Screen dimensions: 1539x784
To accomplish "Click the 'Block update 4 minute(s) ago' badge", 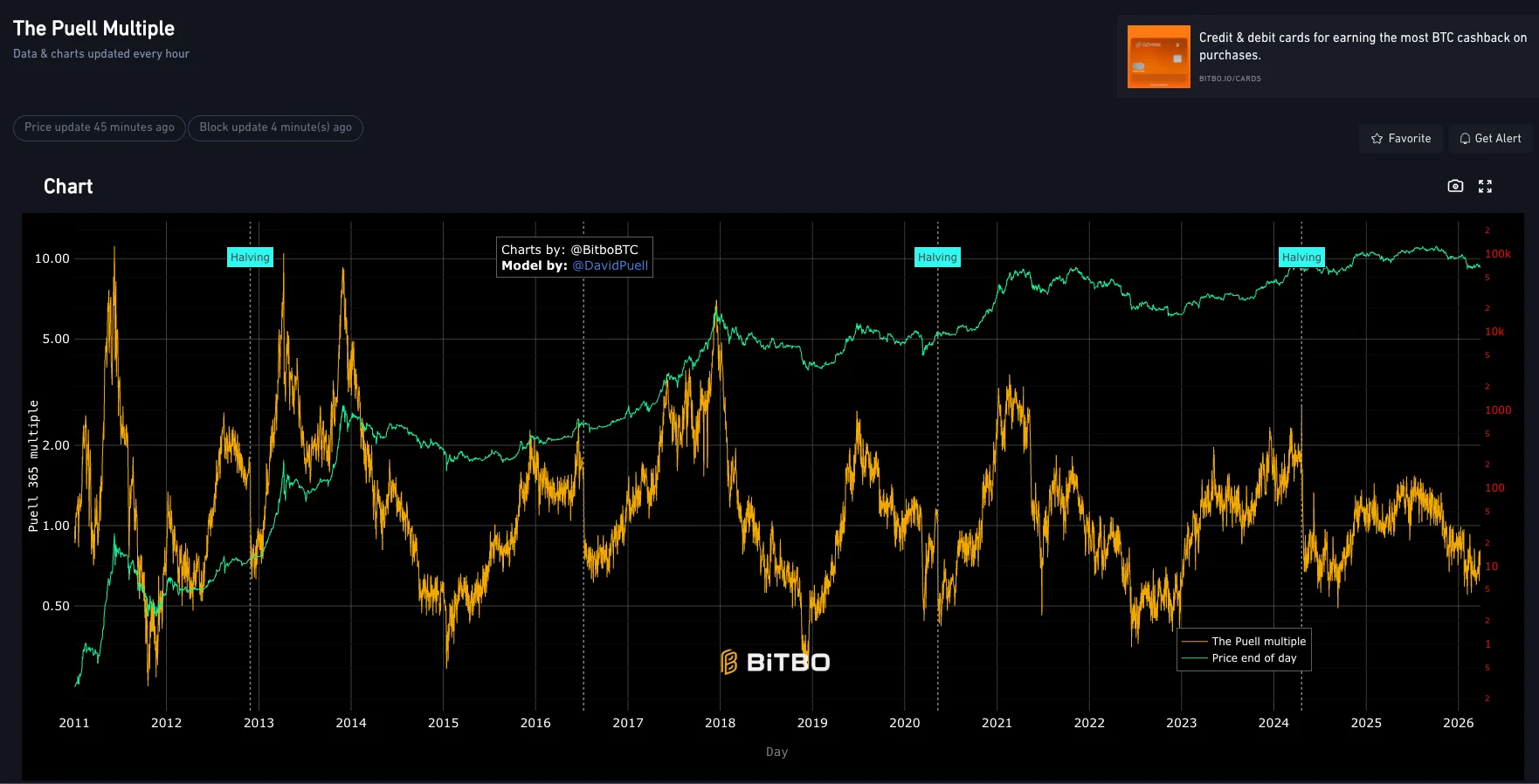I will [x=275, y=127].
